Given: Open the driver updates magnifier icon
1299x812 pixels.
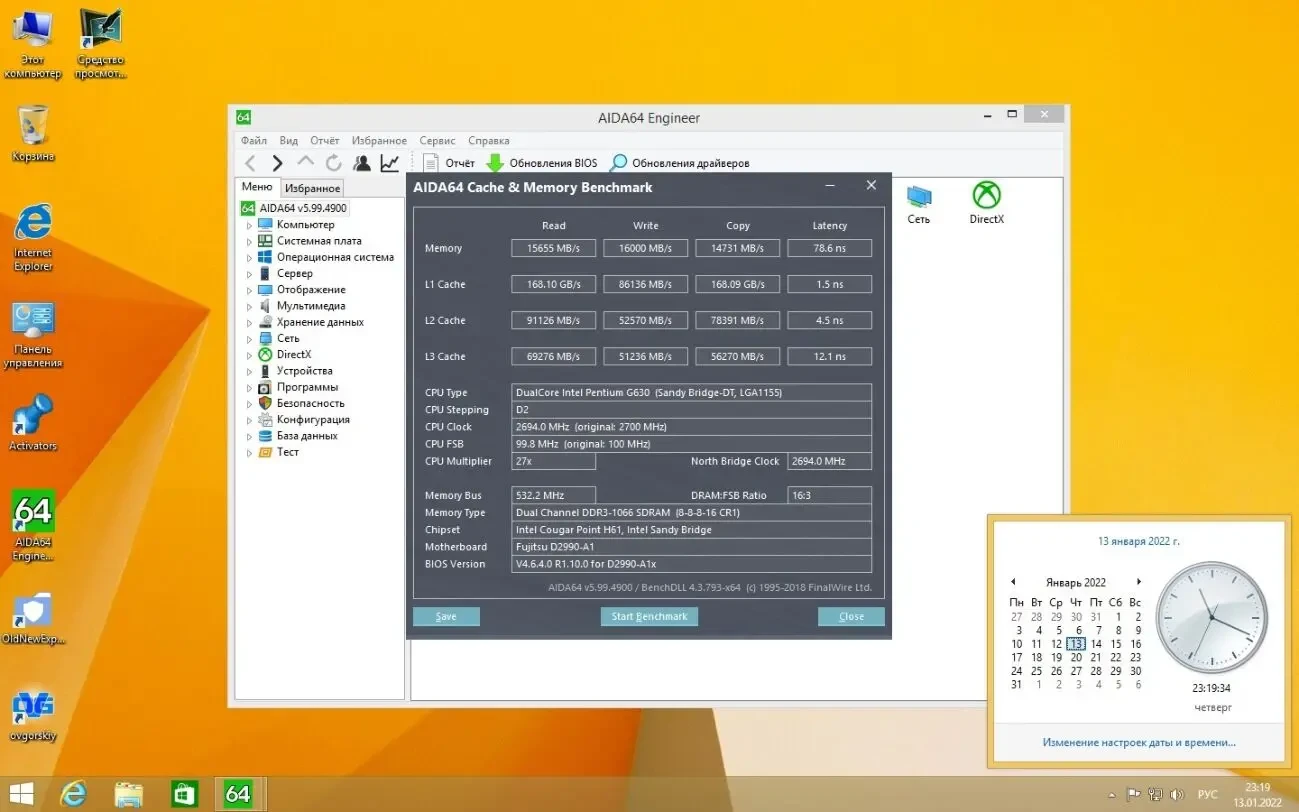Looking at the screenshot, I should click(x=618, y=163).
